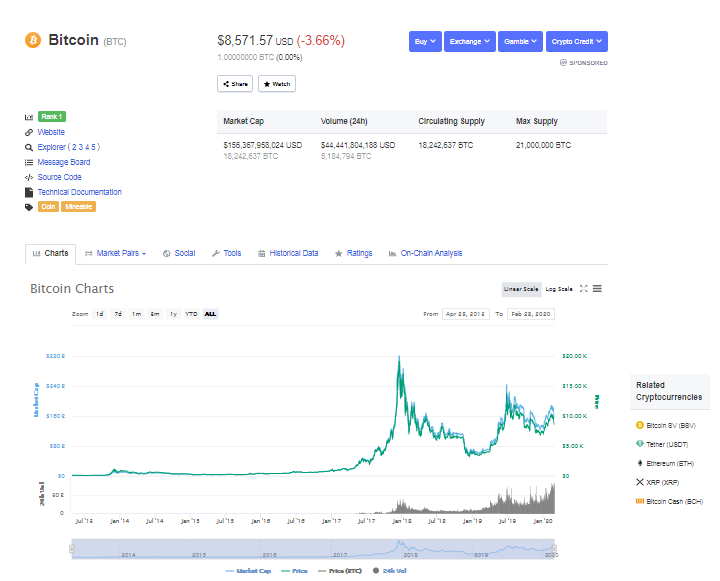Select the Charts tab

(x=51, y=254)
